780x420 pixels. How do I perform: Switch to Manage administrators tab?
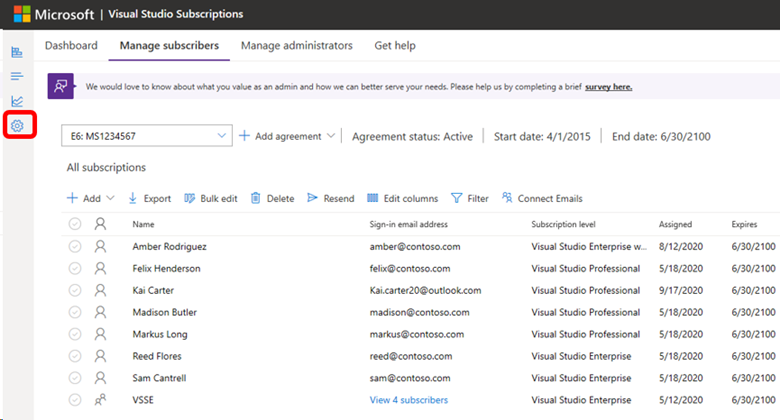(297, 45)
